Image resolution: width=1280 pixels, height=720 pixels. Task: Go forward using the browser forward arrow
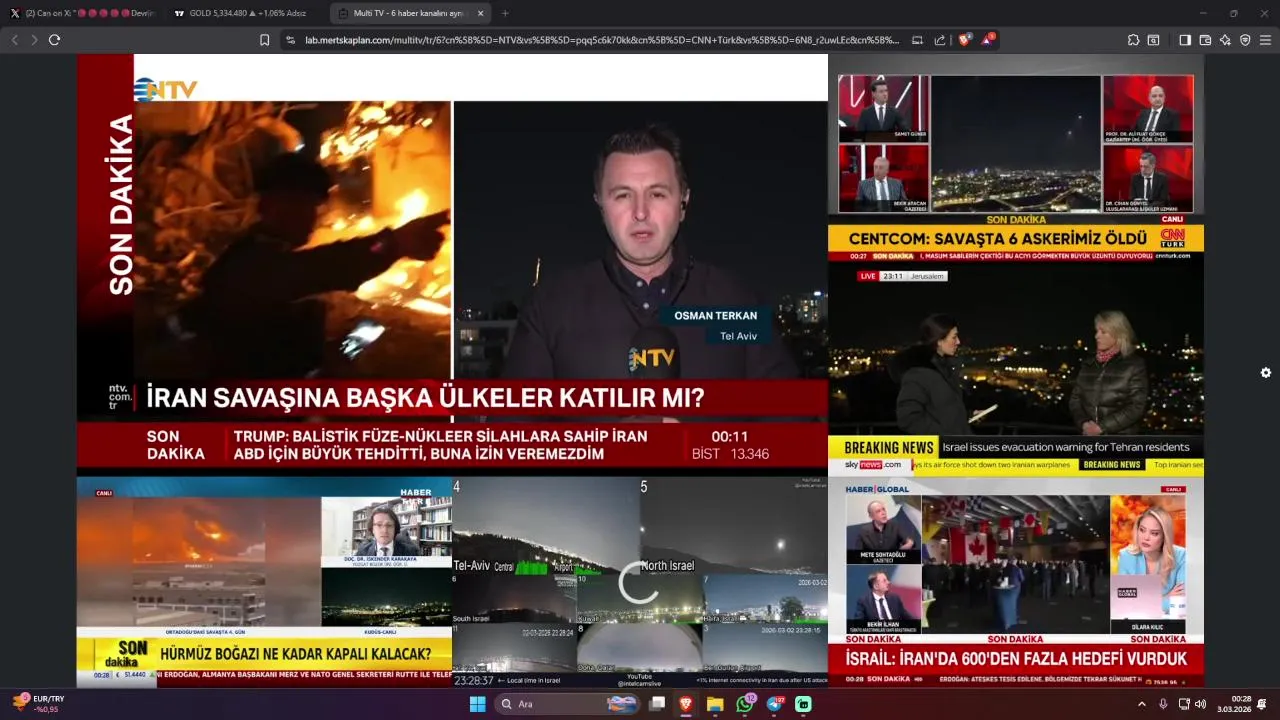(x=34, y=40)
